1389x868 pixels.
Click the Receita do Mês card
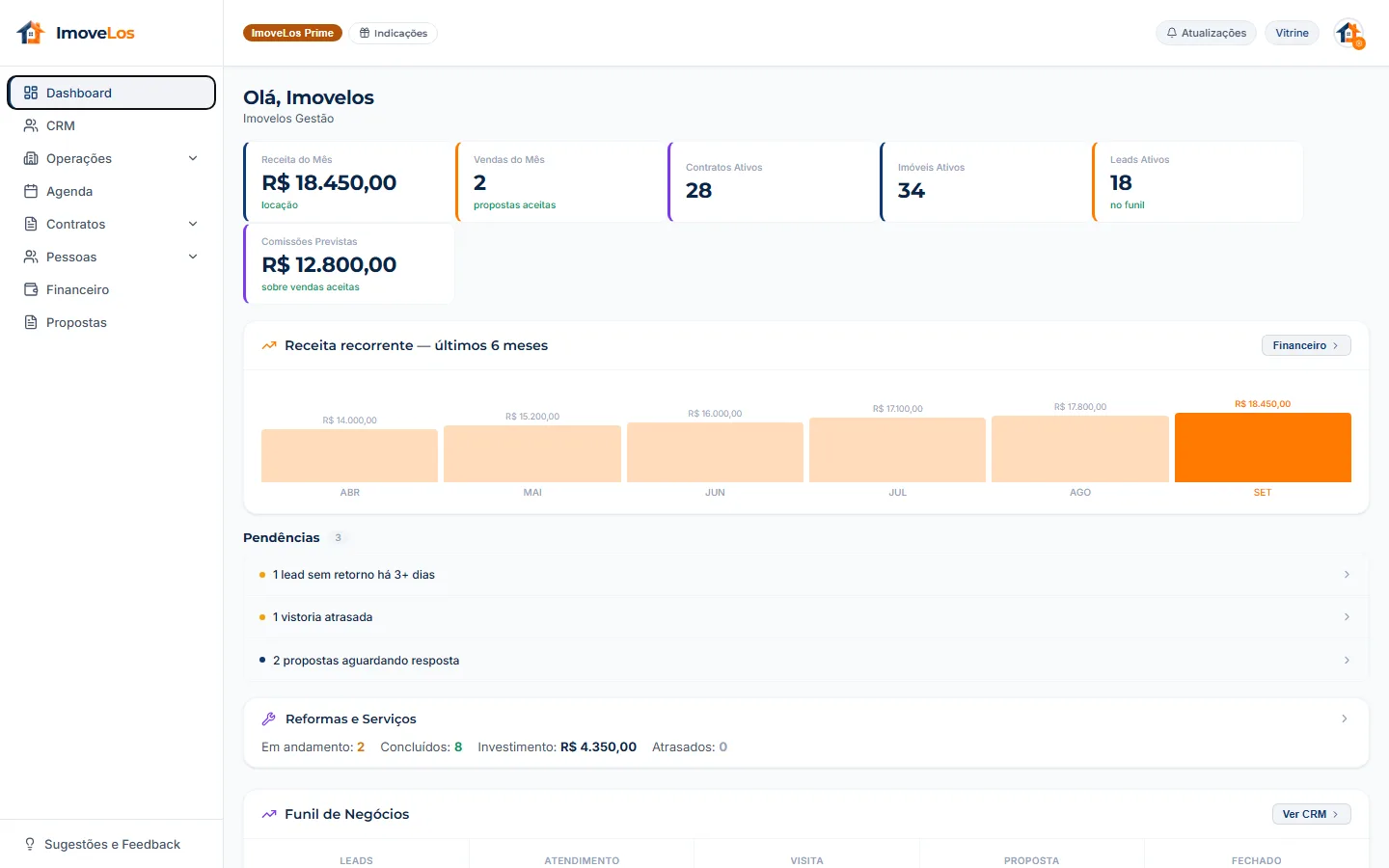coord(348,181)
